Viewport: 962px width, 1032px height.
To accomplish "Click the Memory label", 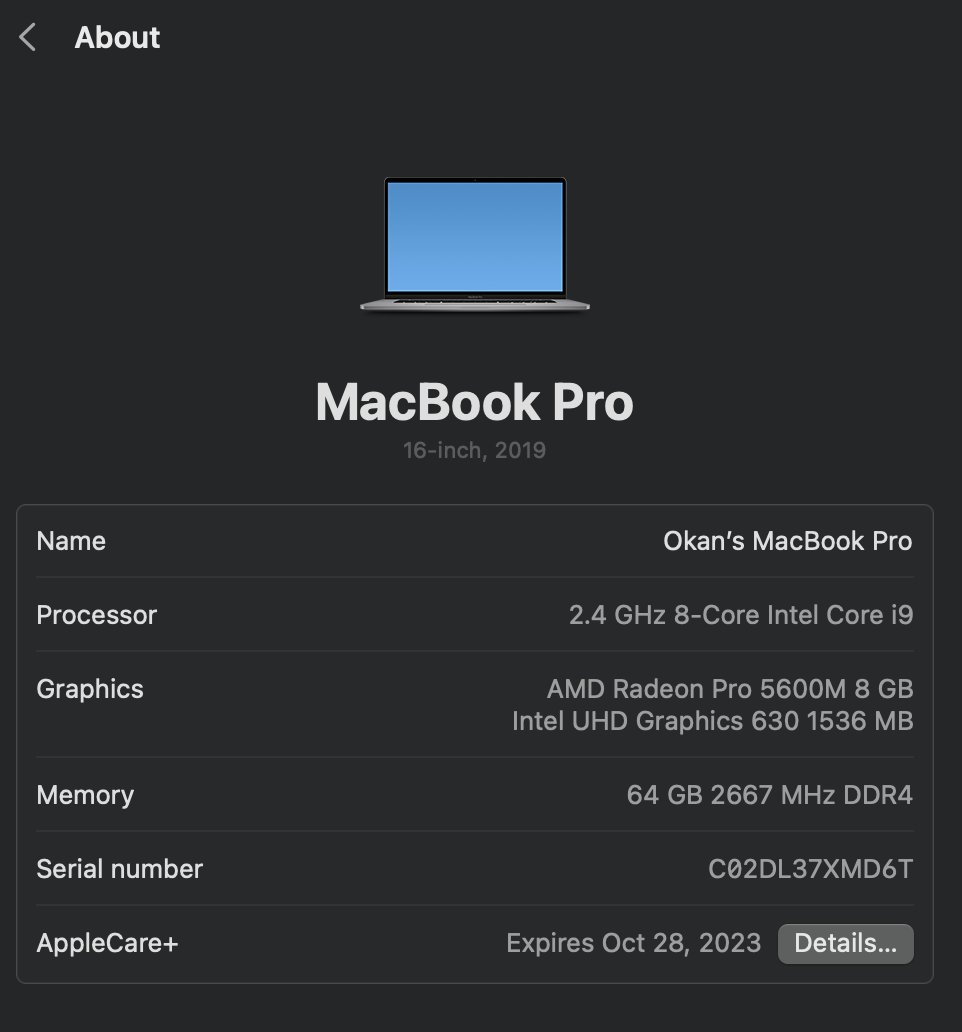I will click(86, 795).
